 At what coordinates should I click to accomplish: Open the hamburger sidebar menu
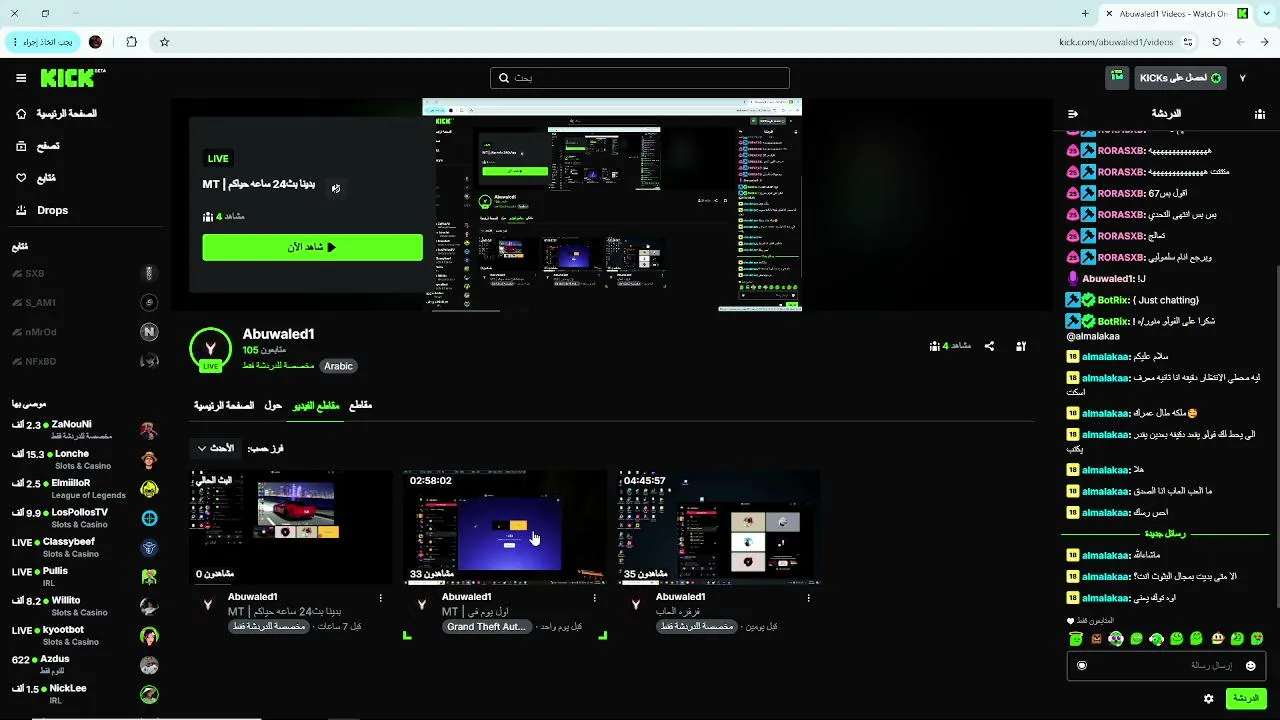tap(21, 78)
